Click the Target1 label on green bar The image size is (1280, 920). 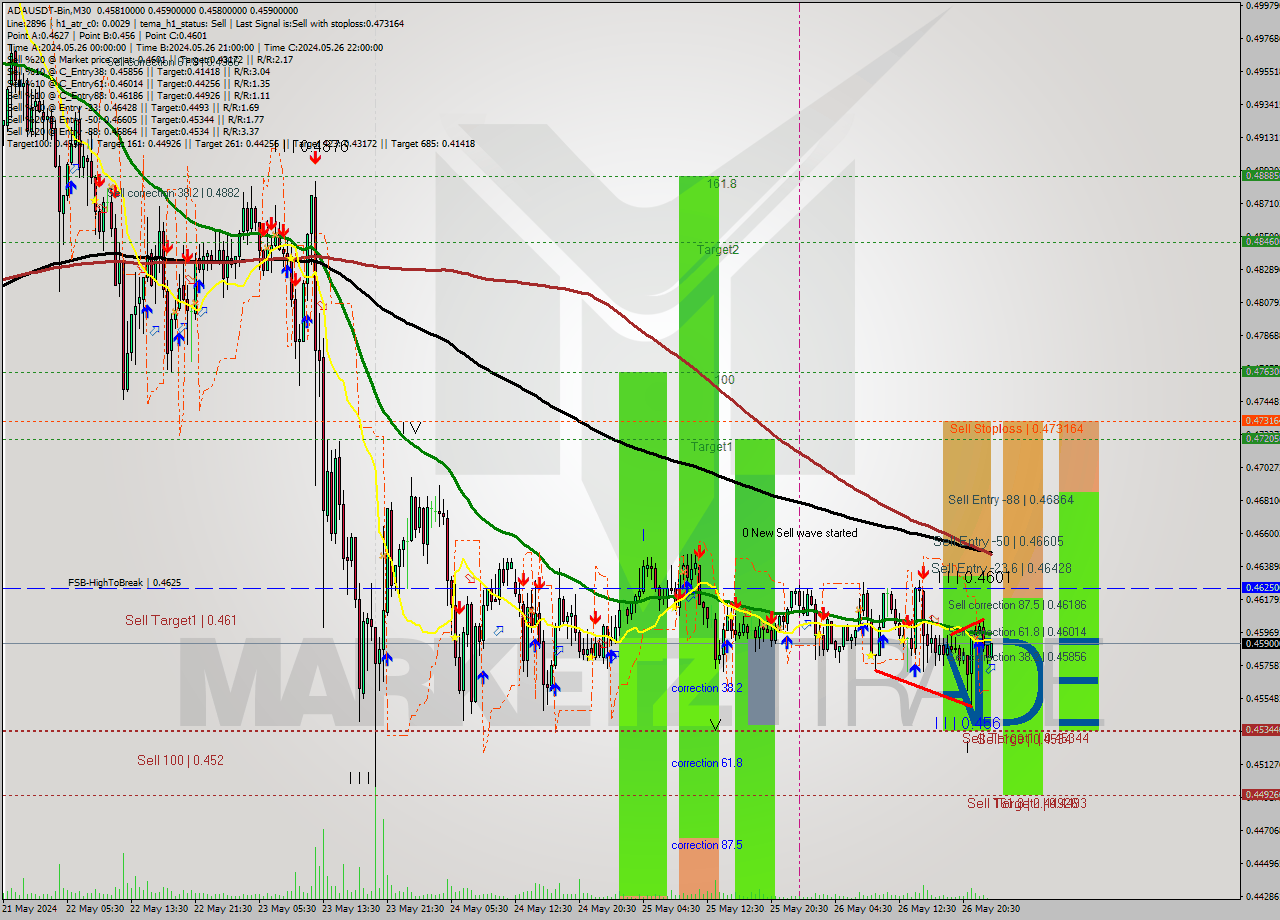(x=711, y=447)
